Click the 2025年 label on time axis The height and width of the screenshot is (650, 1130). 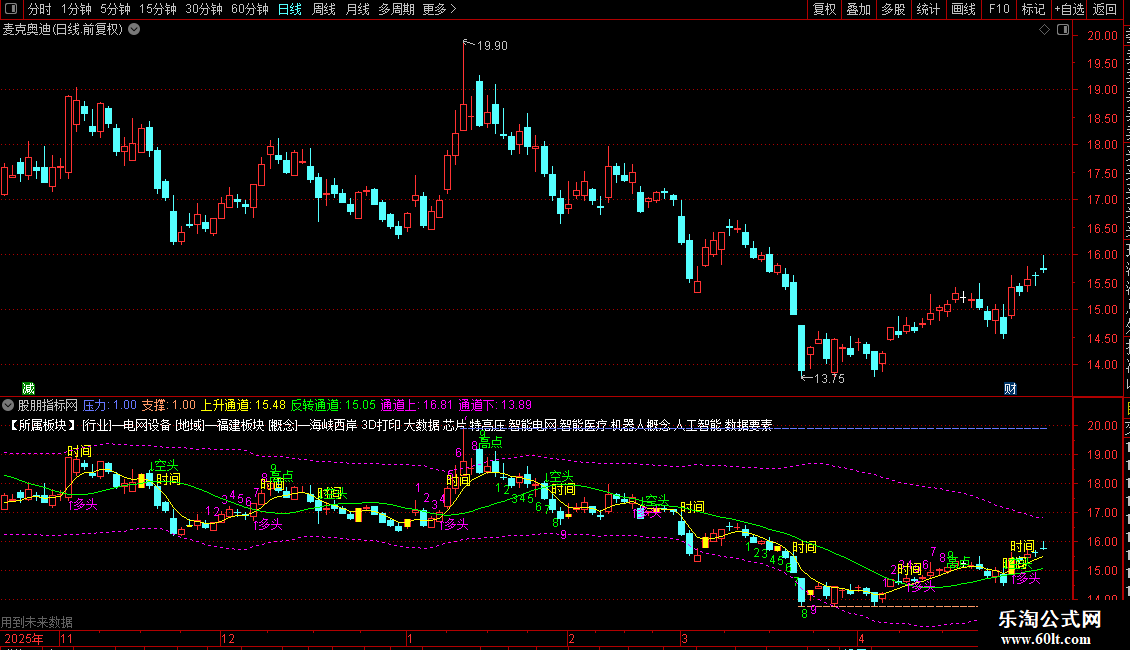(x=24, y=638)
